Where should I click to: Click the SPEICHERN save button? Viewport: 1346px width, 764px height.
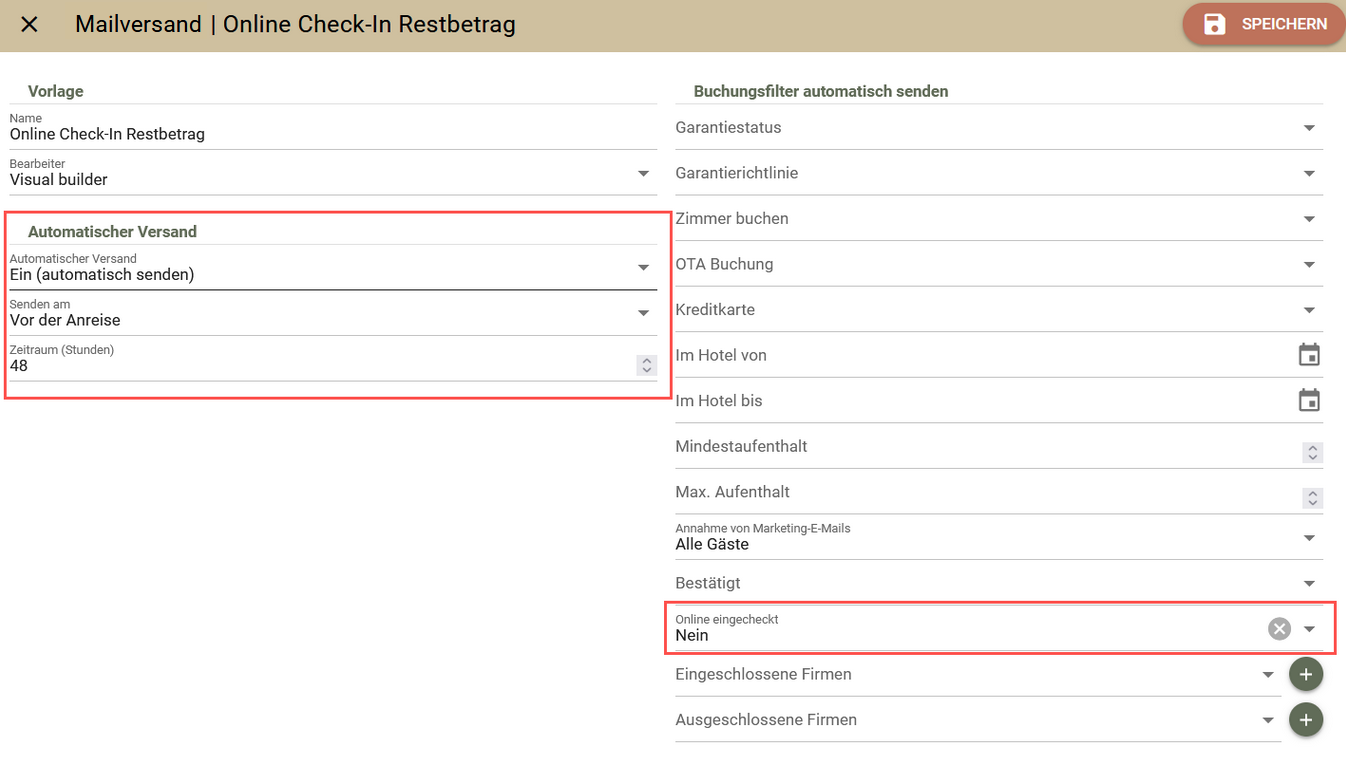tap(1264, 24)
